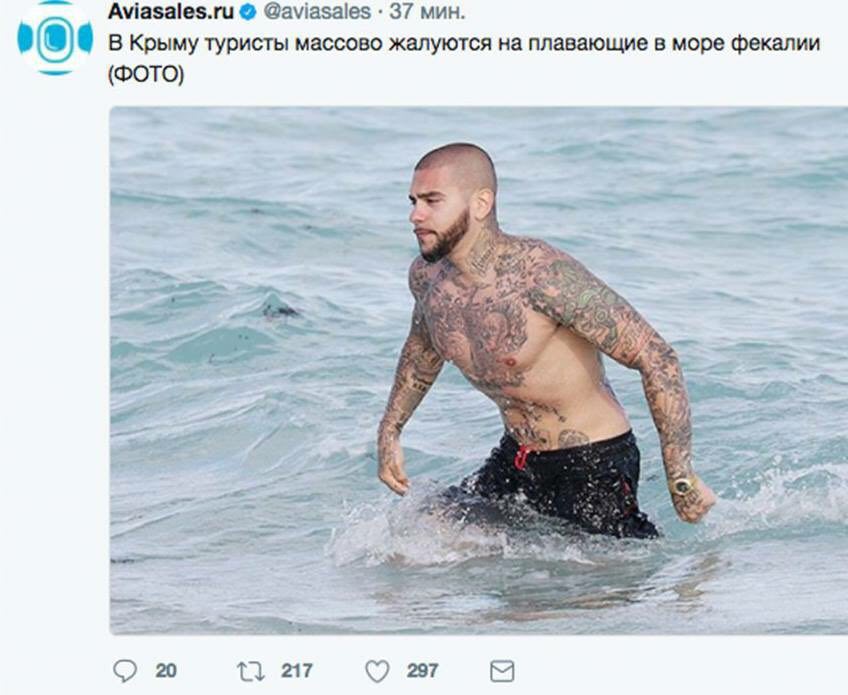View the like count 297
This screenshot has height=695, width=848.
coord(422,671)
